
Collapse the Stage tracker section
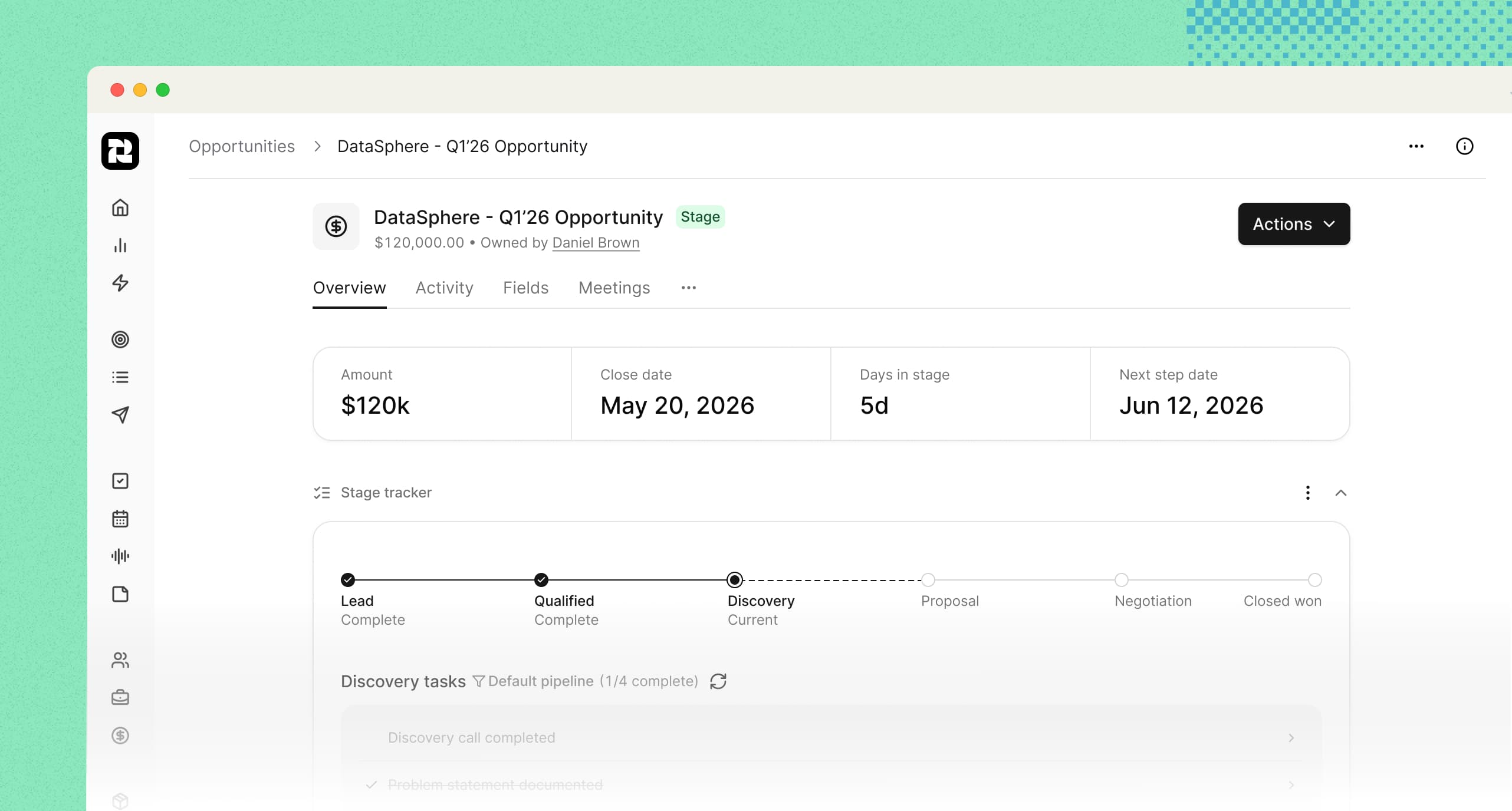point(1341,493)
